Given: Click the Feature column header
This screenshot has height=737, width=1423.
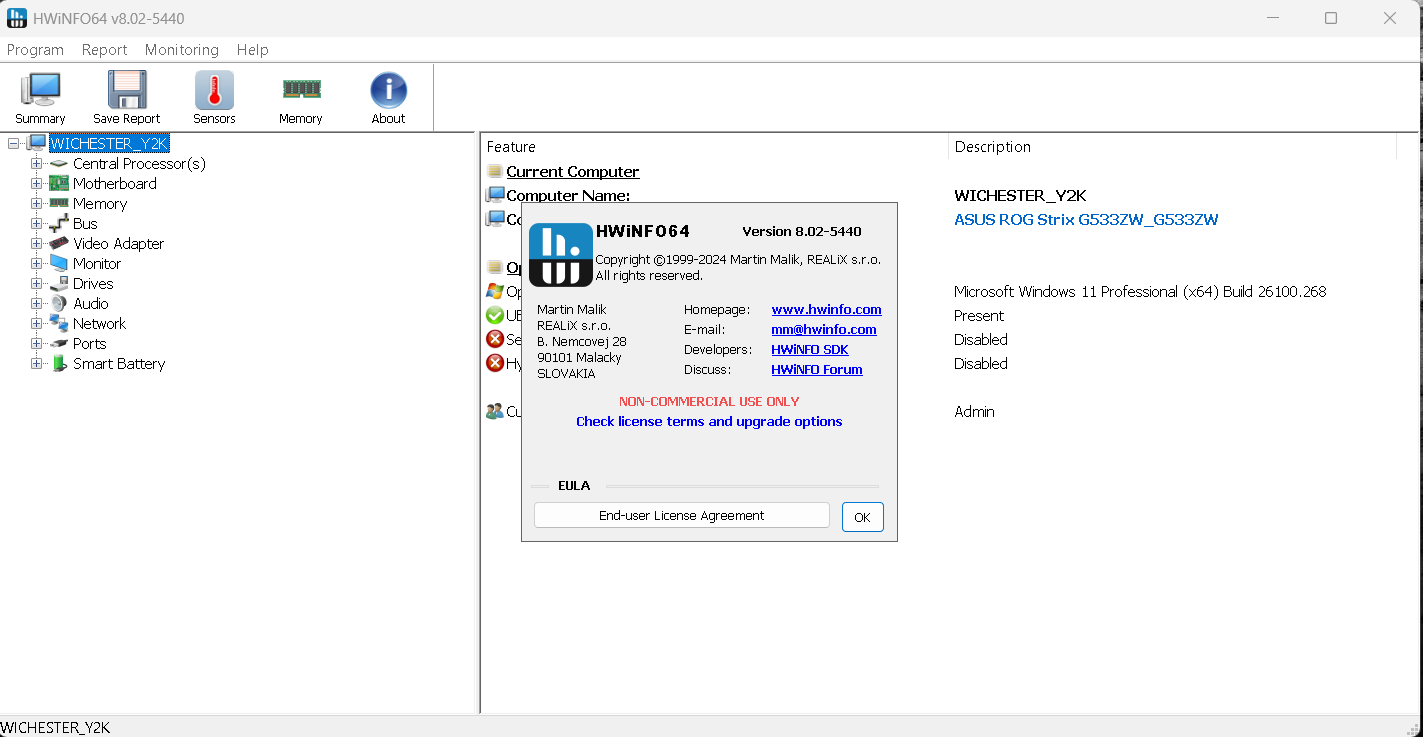Looking at the screenshot, I should pos(714,147).
